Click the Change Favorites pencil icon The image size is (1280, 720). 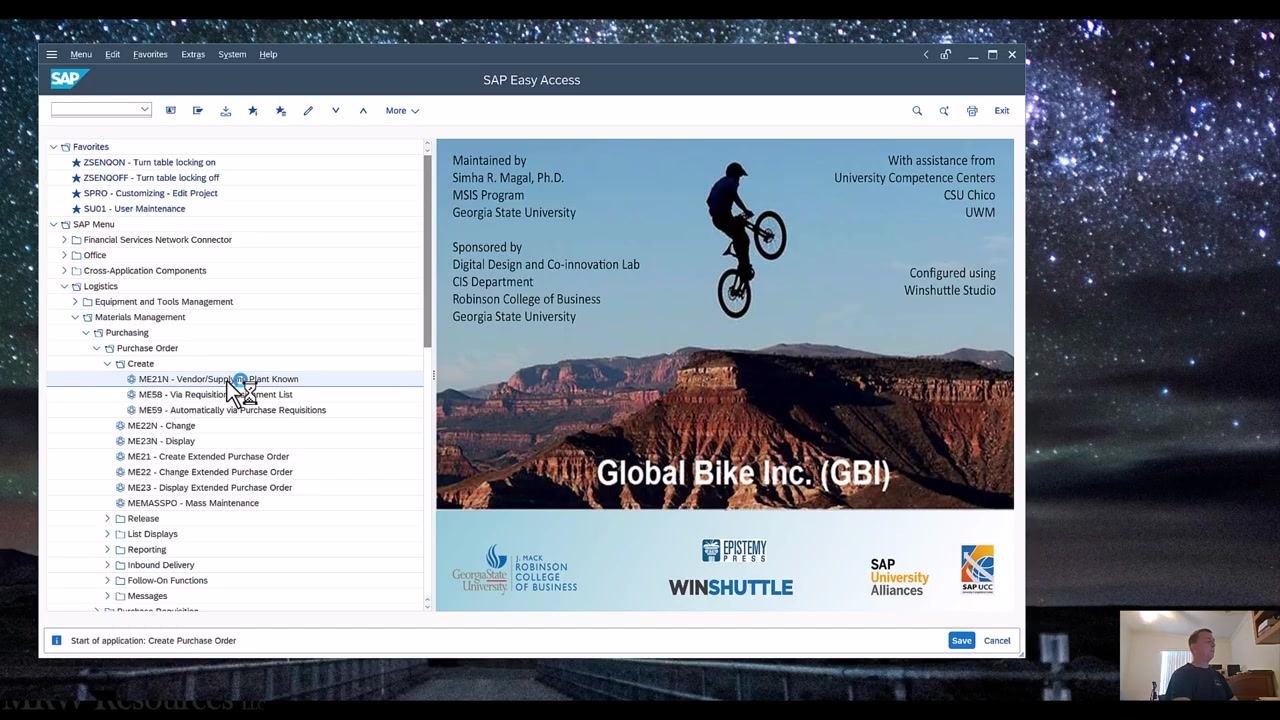308,110
